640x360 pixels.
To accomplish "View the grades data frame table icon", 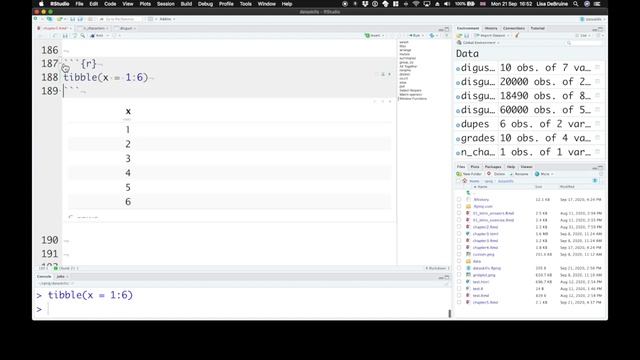I will [x=597, y=138].
